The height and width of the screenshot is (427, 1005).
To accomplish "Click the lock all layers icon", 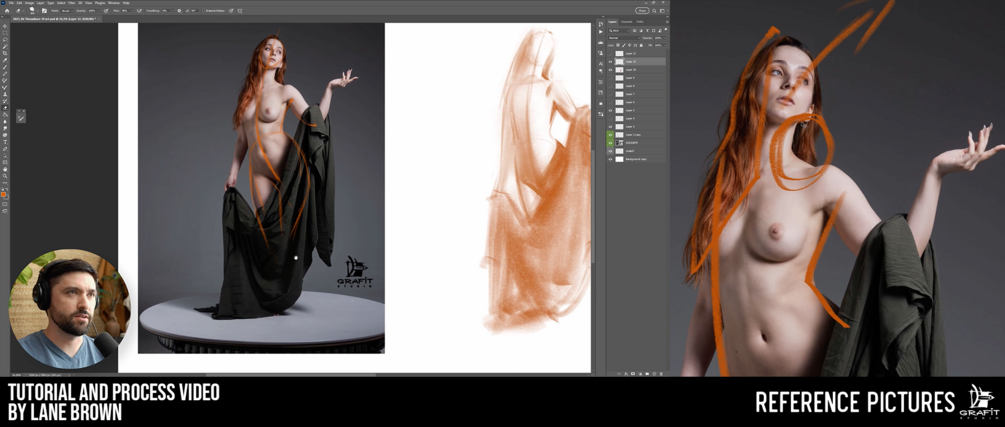I will (x=642, y=46).
